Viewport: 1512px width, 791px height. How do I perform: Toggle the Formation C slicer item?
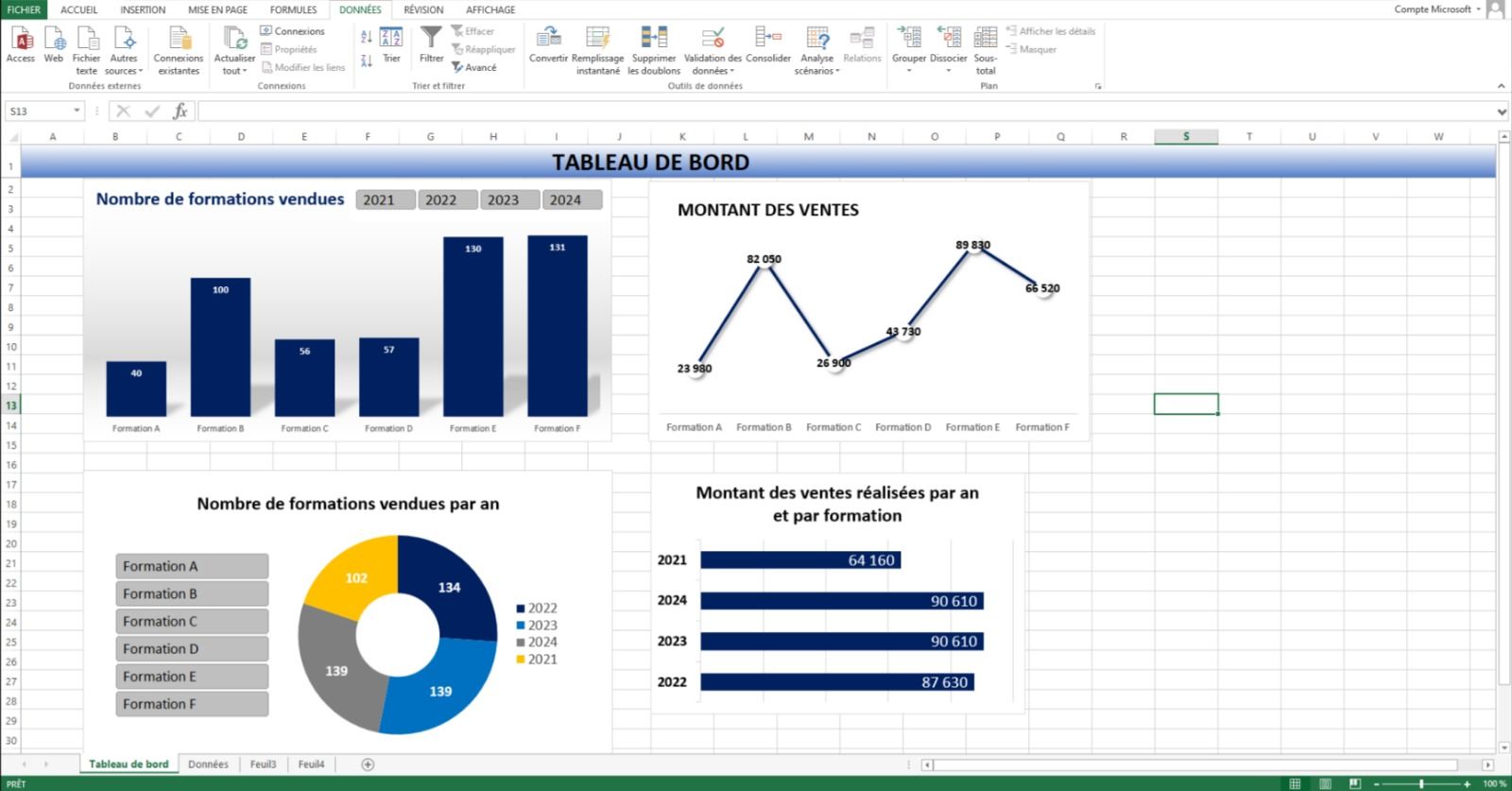click(x=192, y=621)
